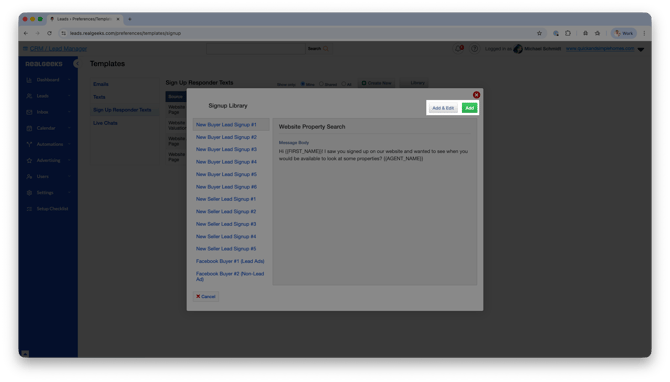670x382 pixels.
Task: Select New Seller Lead Signup #5
Action: coord(226,249)
